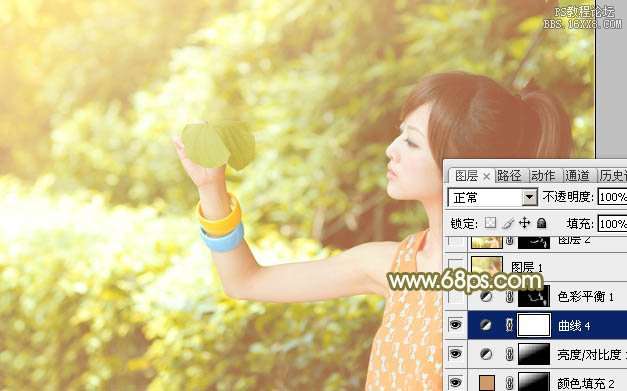Click the 亮度/对比度 adjustment layer icon
This screenshot has width=627, height=391.
click(486, 354)
